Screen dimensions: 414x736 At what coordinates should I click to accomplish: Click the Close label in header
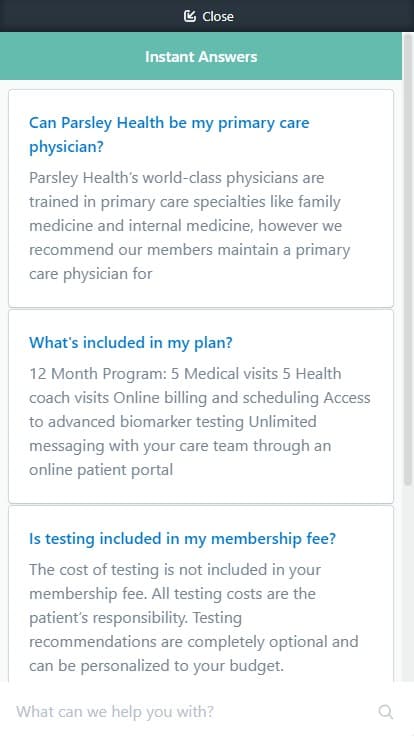pos(218,16)
